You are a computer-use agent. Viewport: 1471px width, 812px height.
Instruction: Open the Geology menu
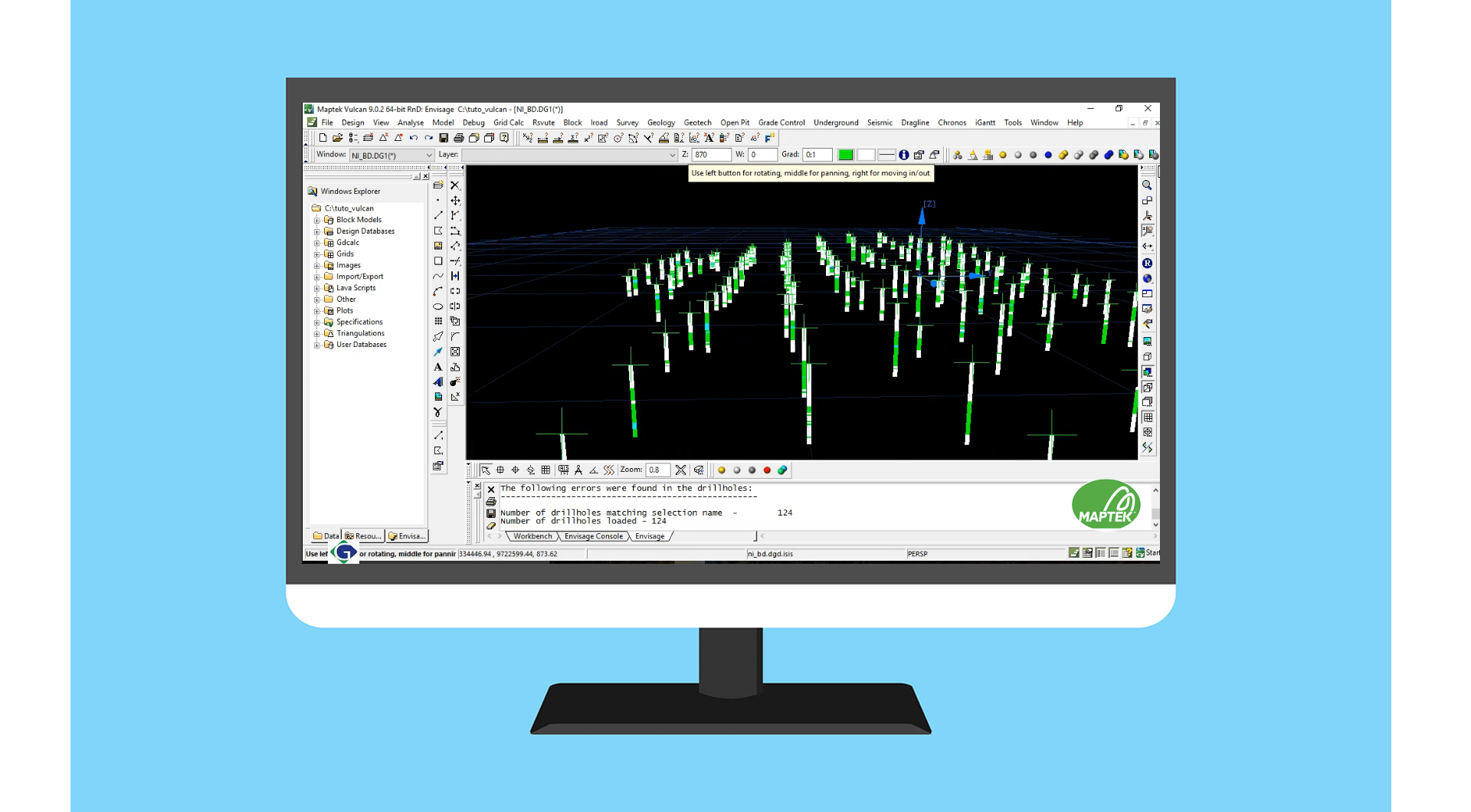[x=660, y=123]
